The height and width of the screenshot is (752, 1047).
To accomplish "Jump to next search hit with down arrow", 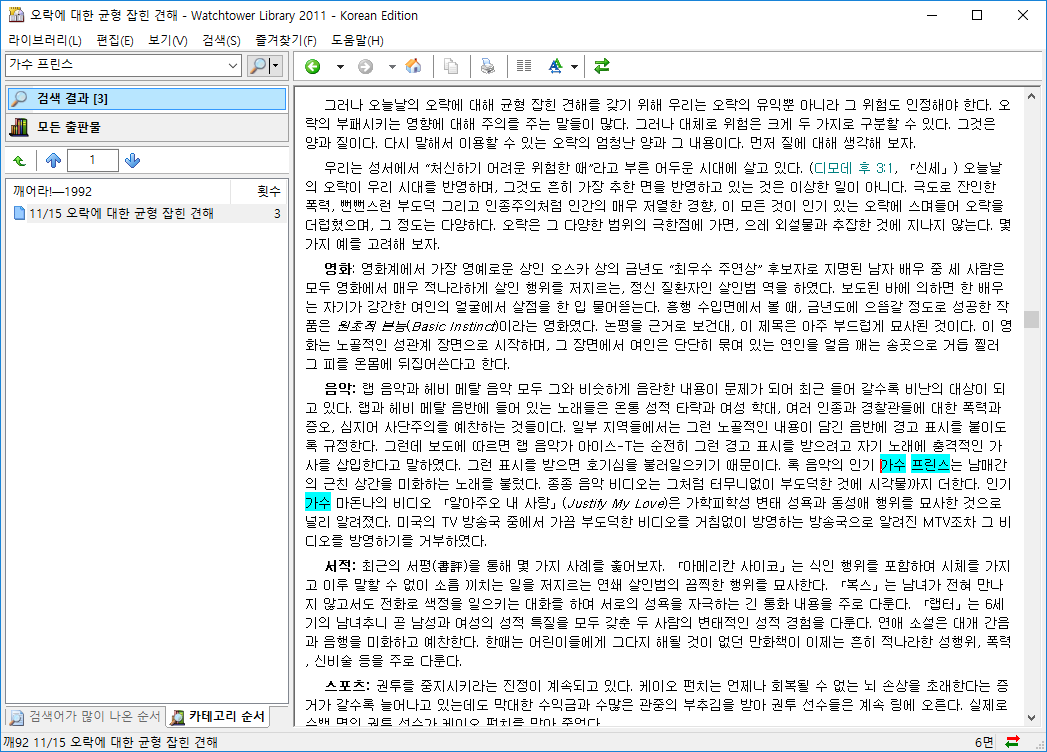I will click(133, 161).
